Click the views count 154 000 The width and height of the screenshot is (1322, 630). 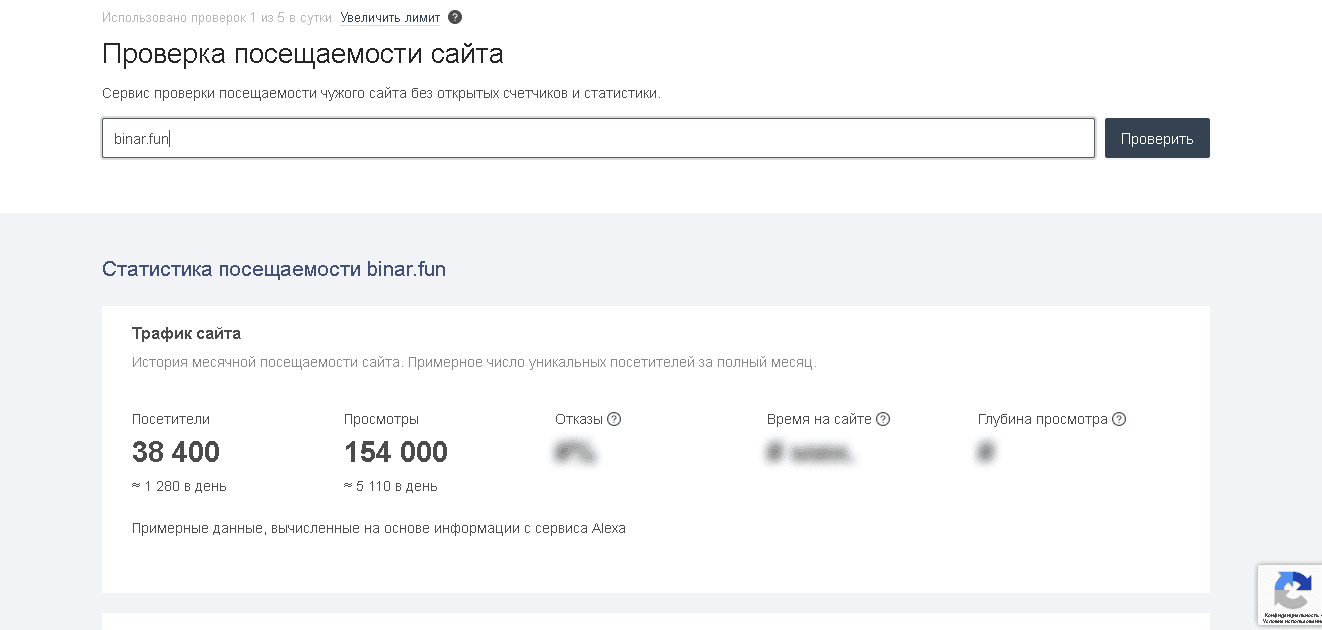[396, 453]
